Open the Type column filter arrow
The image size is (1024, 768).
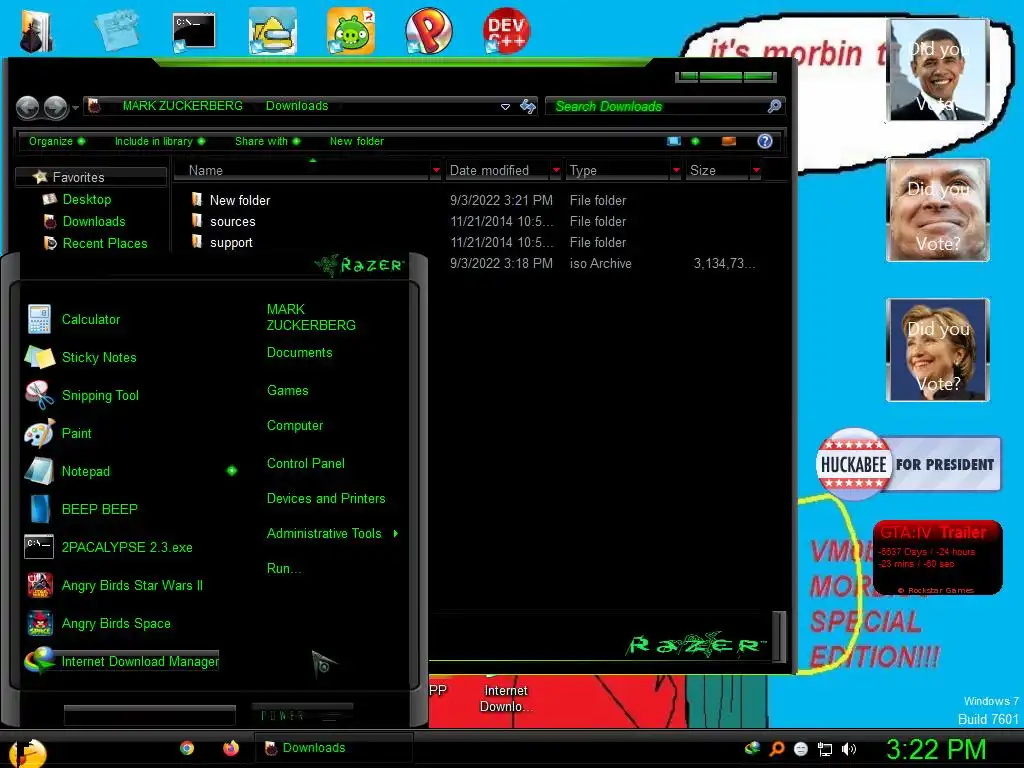676,170
